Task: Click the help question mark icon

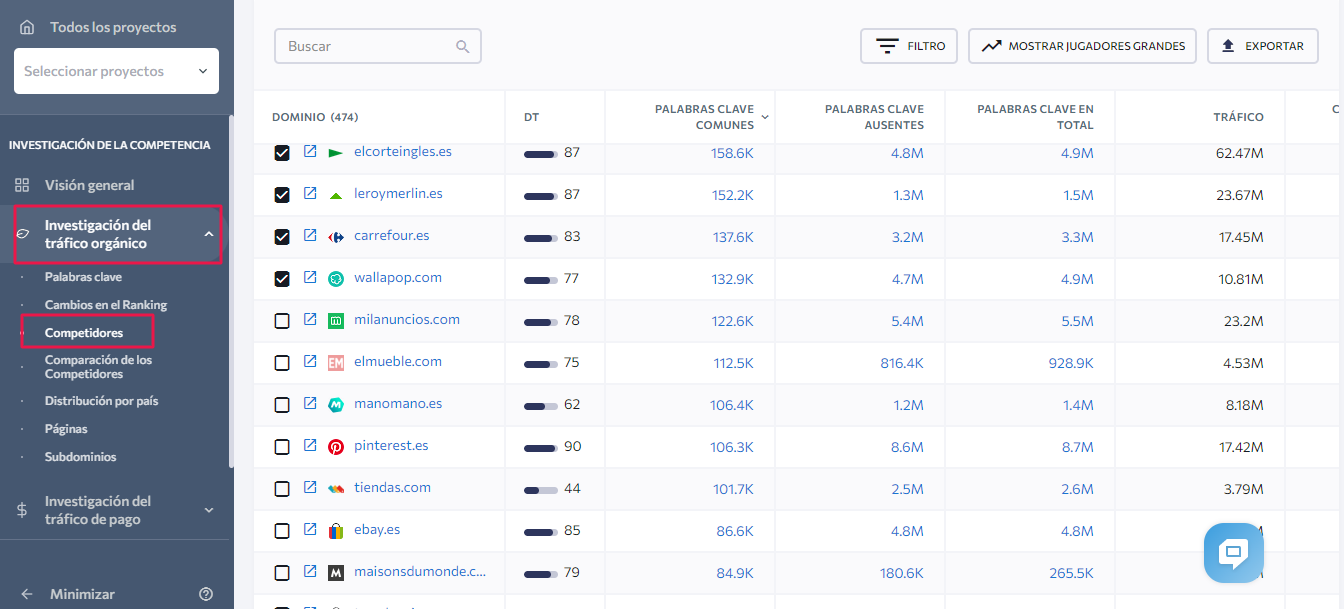Action: pos(206,594)
